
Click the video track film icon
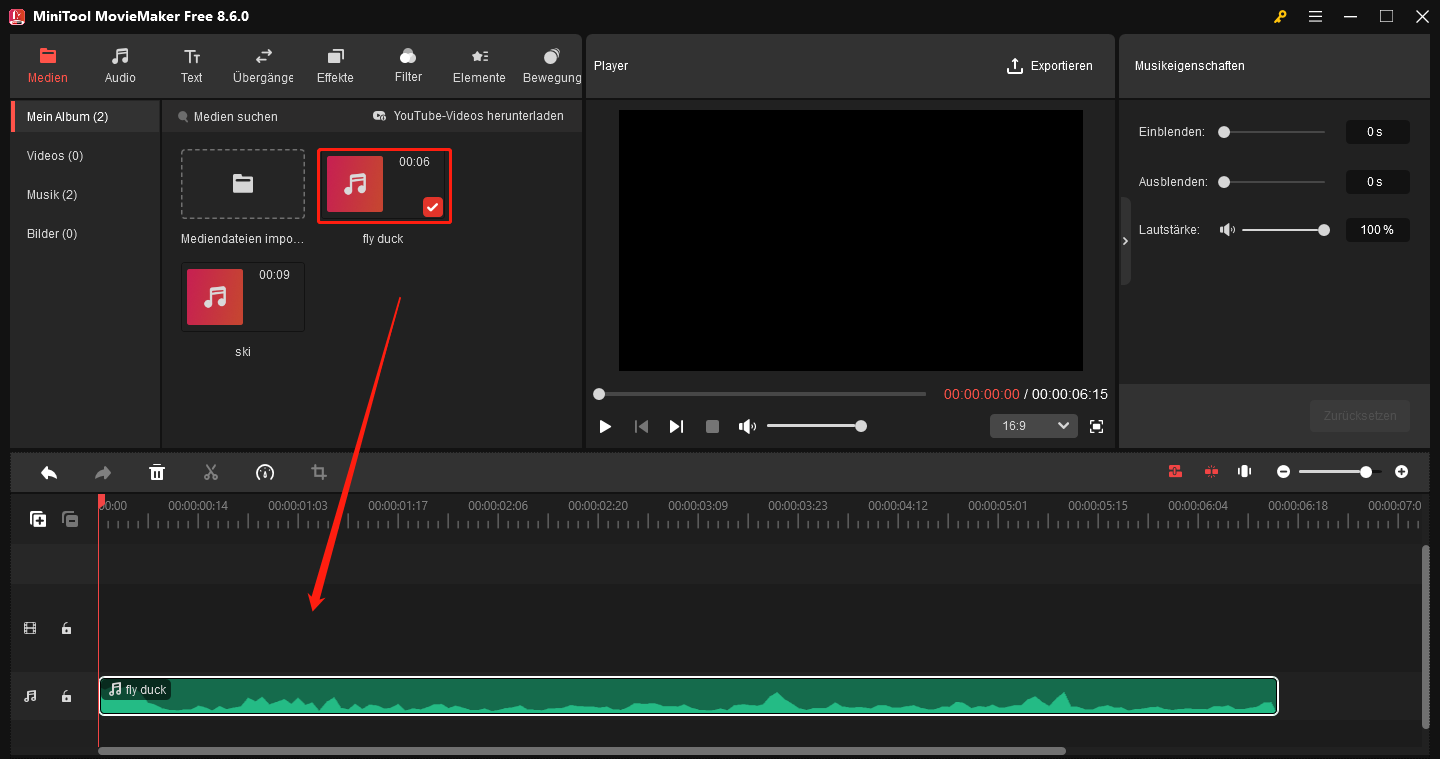[30, 629]
